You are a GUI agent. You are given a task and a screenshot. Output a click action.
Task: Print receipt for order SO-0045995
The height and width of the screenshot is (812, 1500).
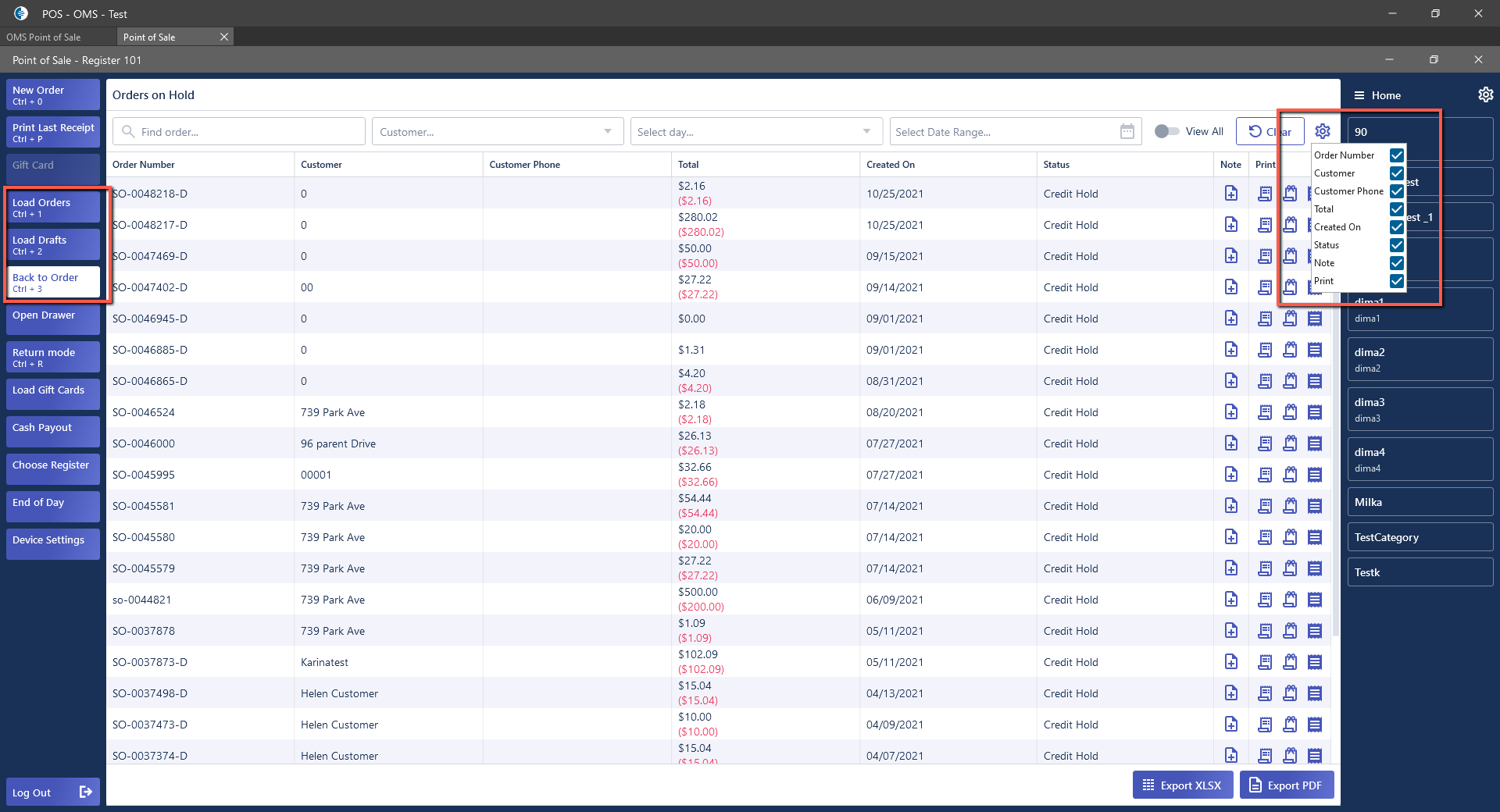click(x=1264, y=475)
